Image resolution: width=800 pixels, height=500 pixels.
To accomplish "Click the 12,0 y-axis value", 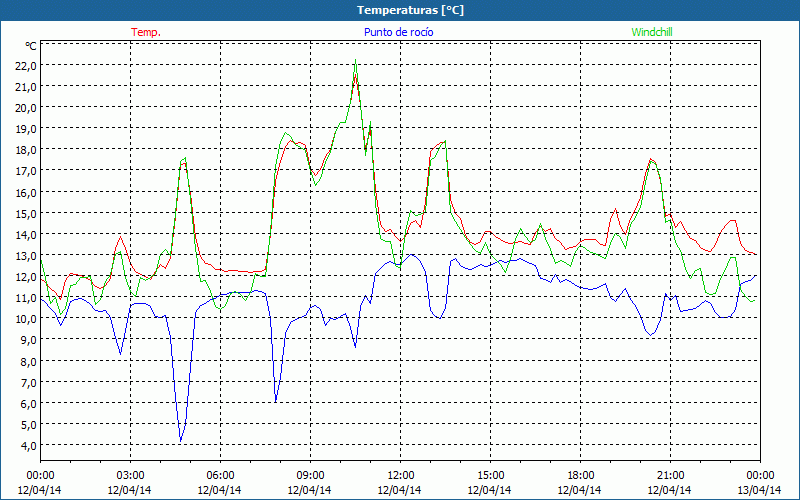I will pyautogui.click(x=26, y=277).
